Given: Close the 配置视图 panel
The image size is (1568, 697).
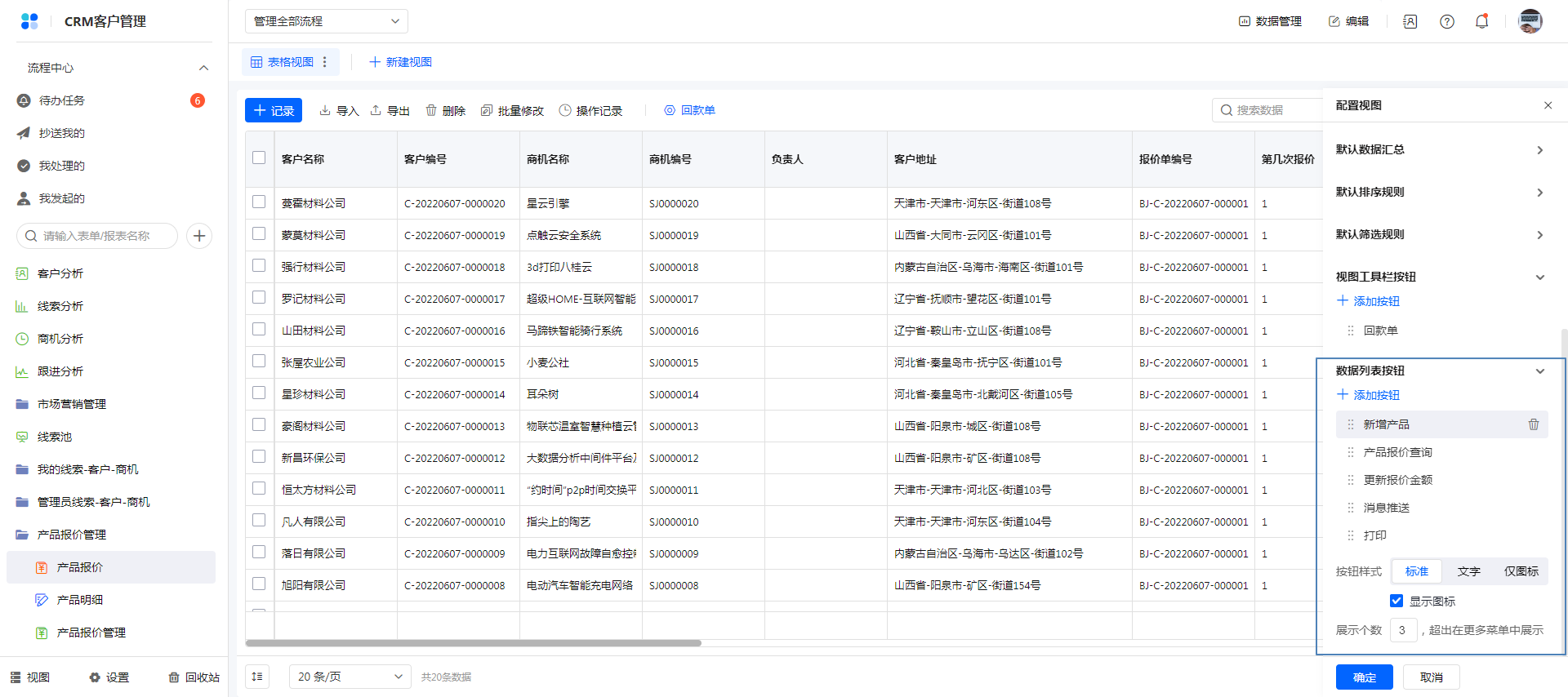Looking at the screenshot, I should pyautogui.click(x=1548, y=105).
